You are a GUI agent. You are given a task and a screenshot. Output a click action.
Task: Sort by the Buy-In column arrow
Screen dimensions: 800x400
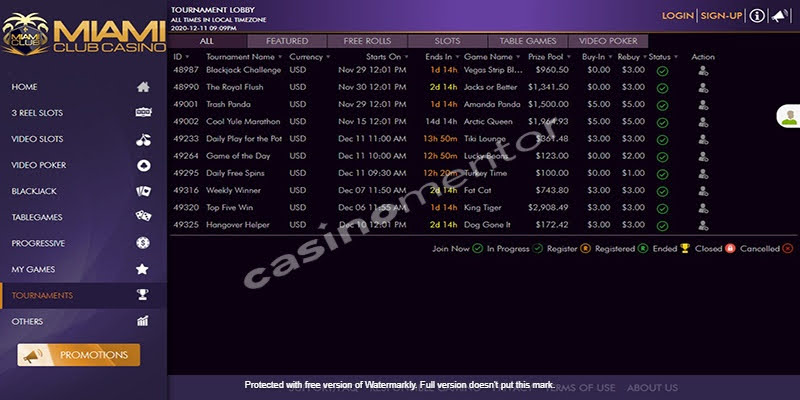coord(610,57)
